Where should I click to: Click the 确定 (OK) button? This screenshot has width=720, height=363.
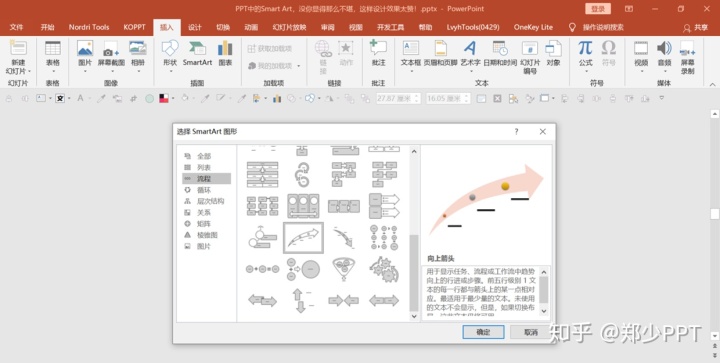[483, 332]
